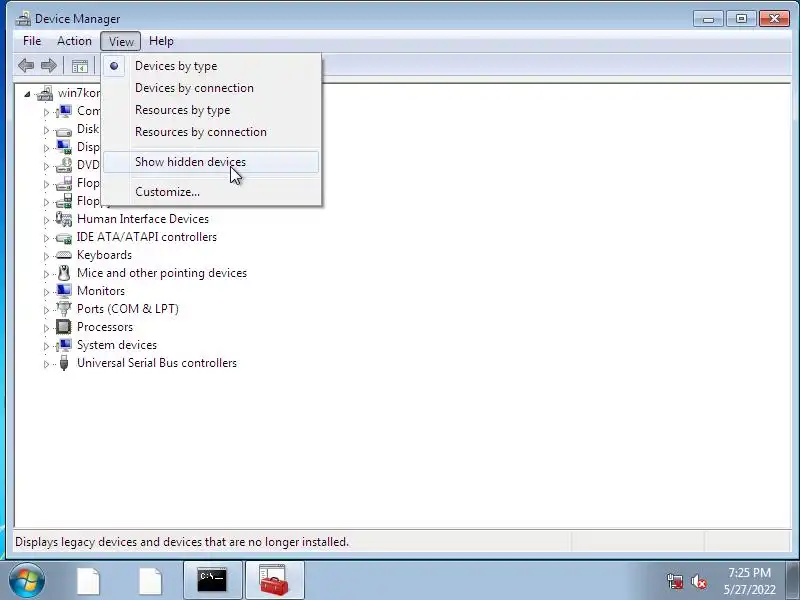The image size is (800, 600).
Task: Click the Forward arrow toolbar icon
Action: [48, 65]
